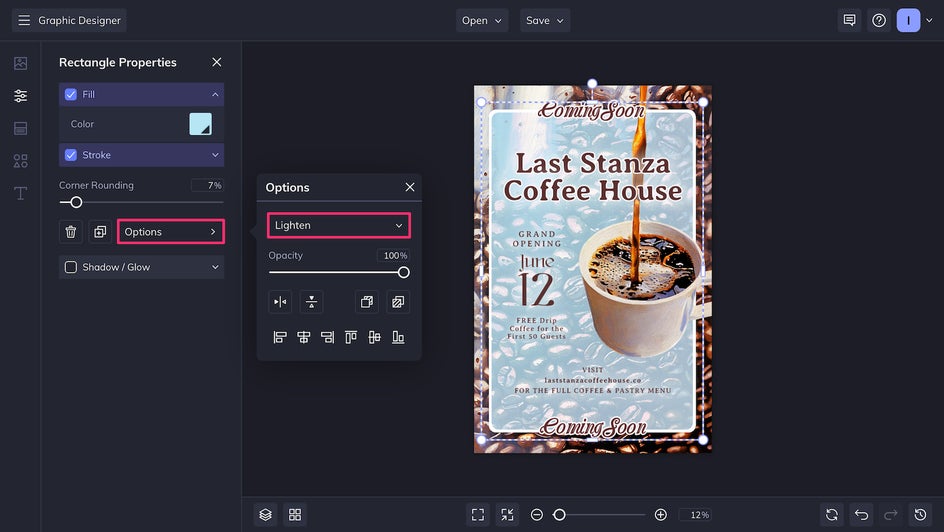944x532 pixels.
Task: Delete the rectangle with trash icon
Action: click(70, 232)
